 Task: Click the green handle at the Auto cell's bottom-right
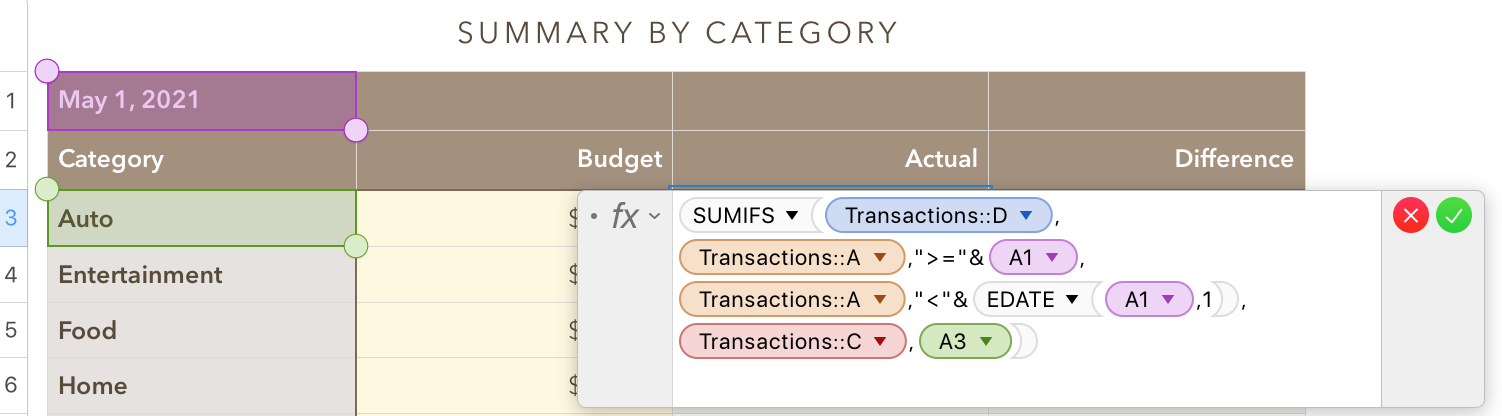[x=356, y=246]
